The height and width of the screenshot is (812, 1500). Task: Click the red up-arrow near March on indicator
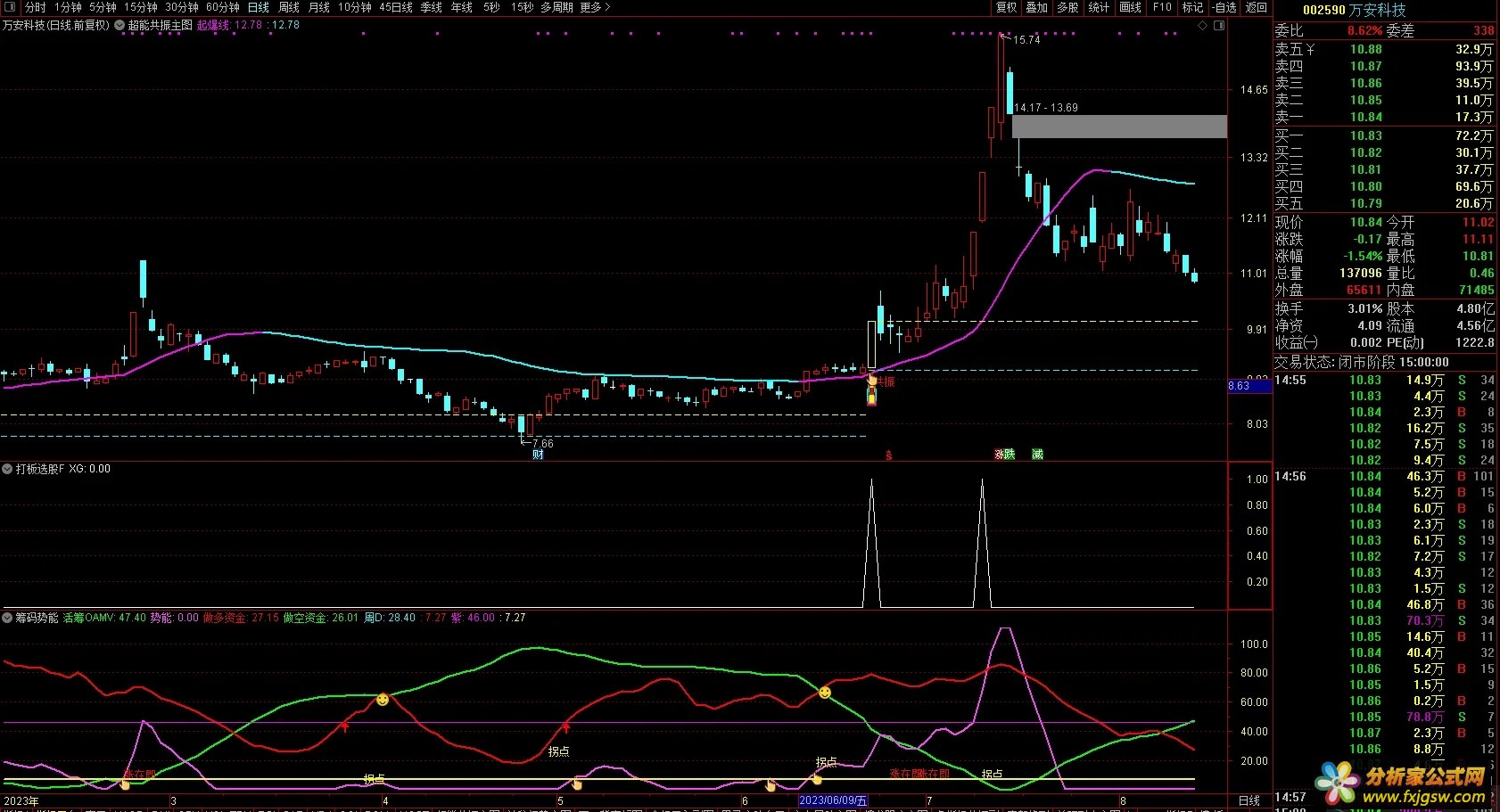(x=345, y=727)
